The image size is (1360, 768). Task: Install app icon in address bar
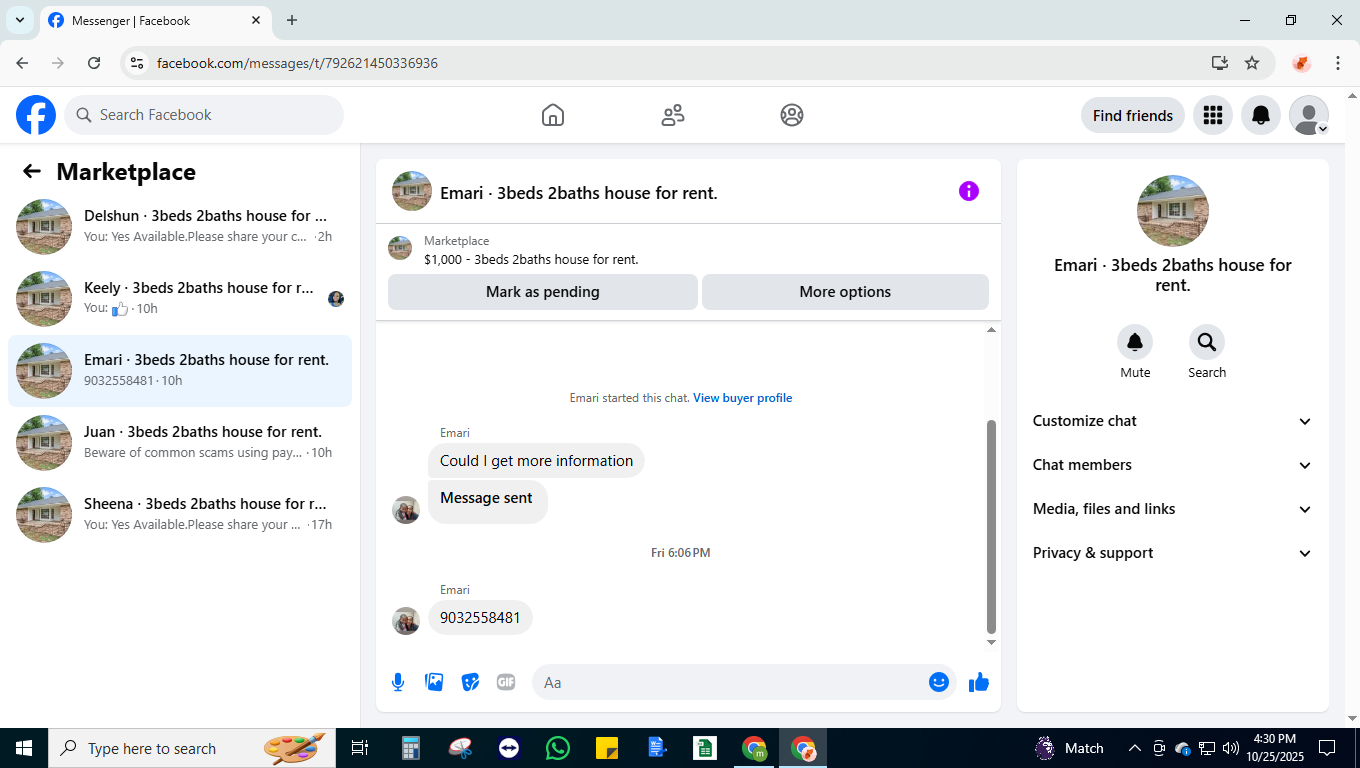[1220, 63]
